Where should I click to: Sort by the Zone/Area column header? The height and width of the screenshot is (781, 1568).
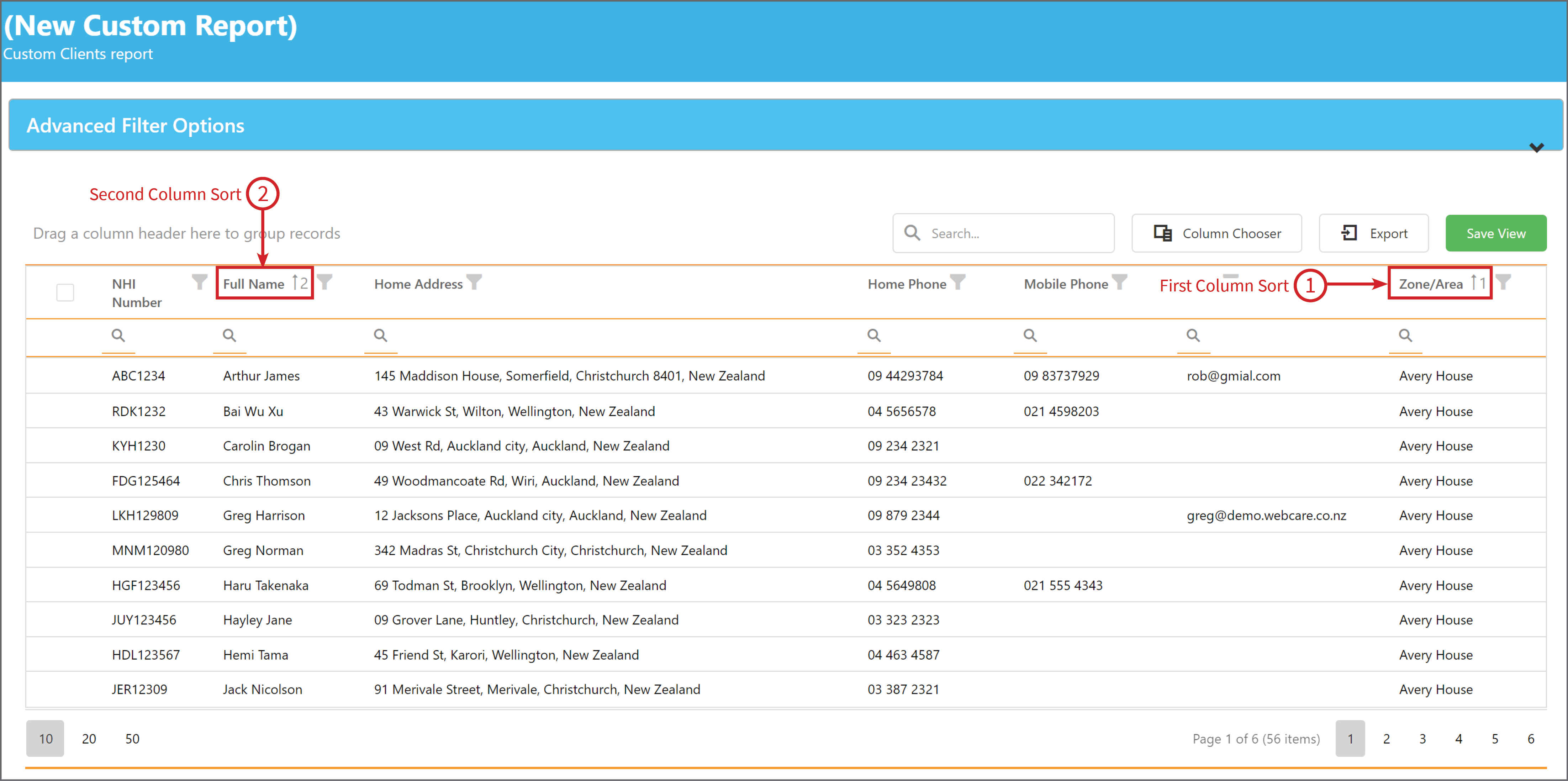point(1430,284)
